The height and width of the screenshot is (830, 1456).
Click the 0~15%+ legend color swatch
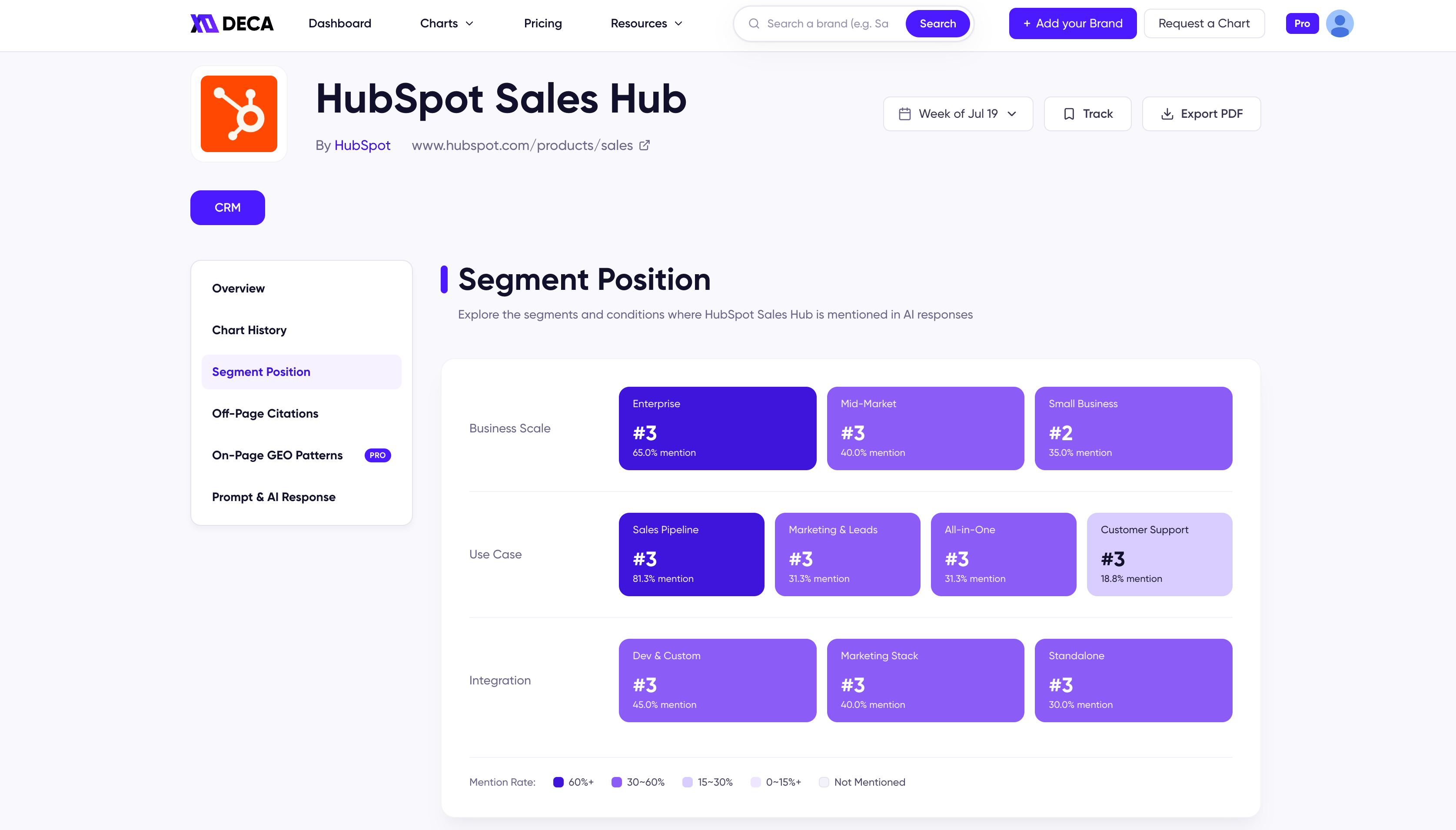pos(755,782)
